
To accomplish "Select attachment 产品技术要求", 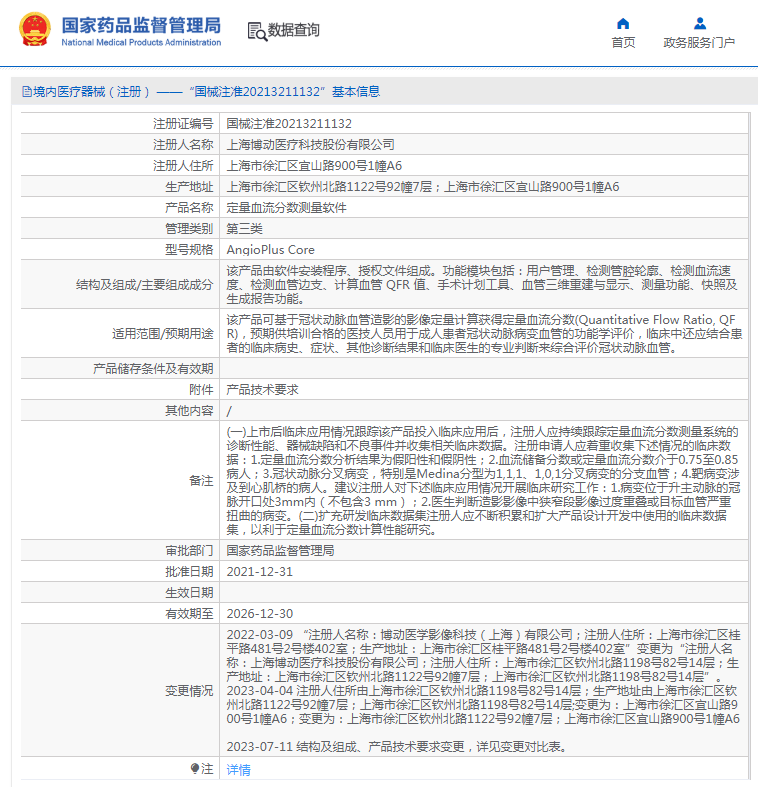I will click(x=263, y=389).
